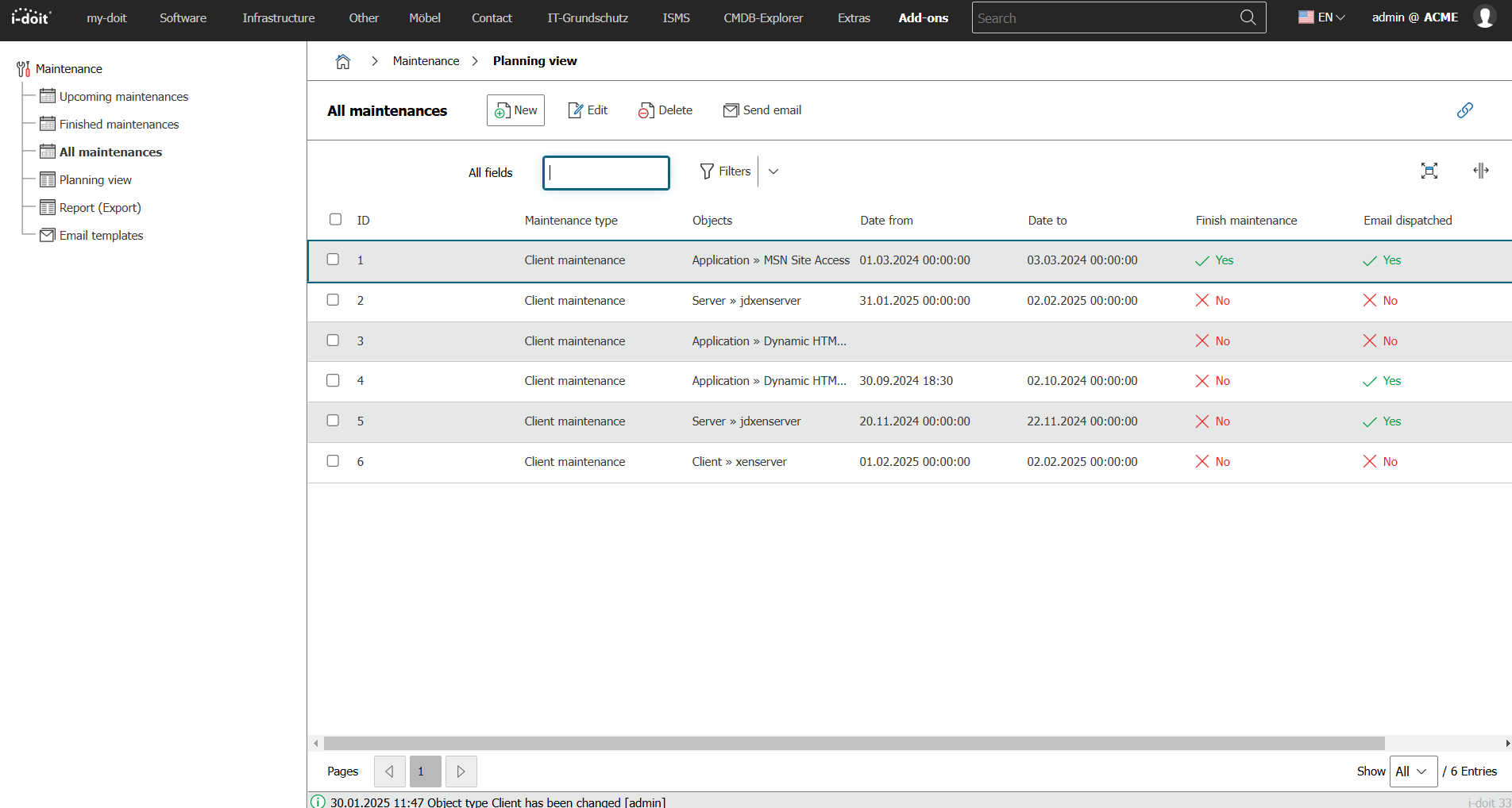Open the IT-Grundschutz menu
The image size is (1512, 808).
pyautogui.click(x=588, y=17)
